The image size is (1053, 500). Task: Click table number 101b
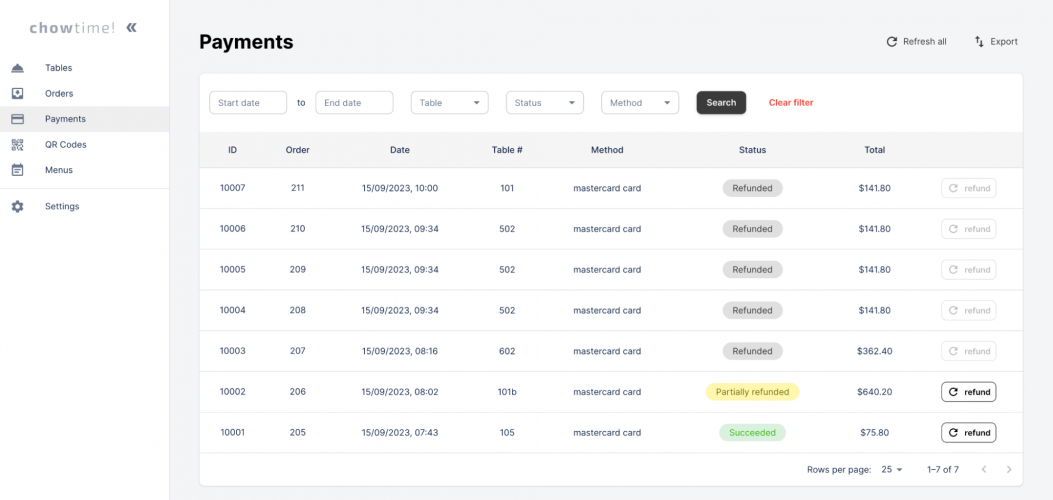[507, 392]
